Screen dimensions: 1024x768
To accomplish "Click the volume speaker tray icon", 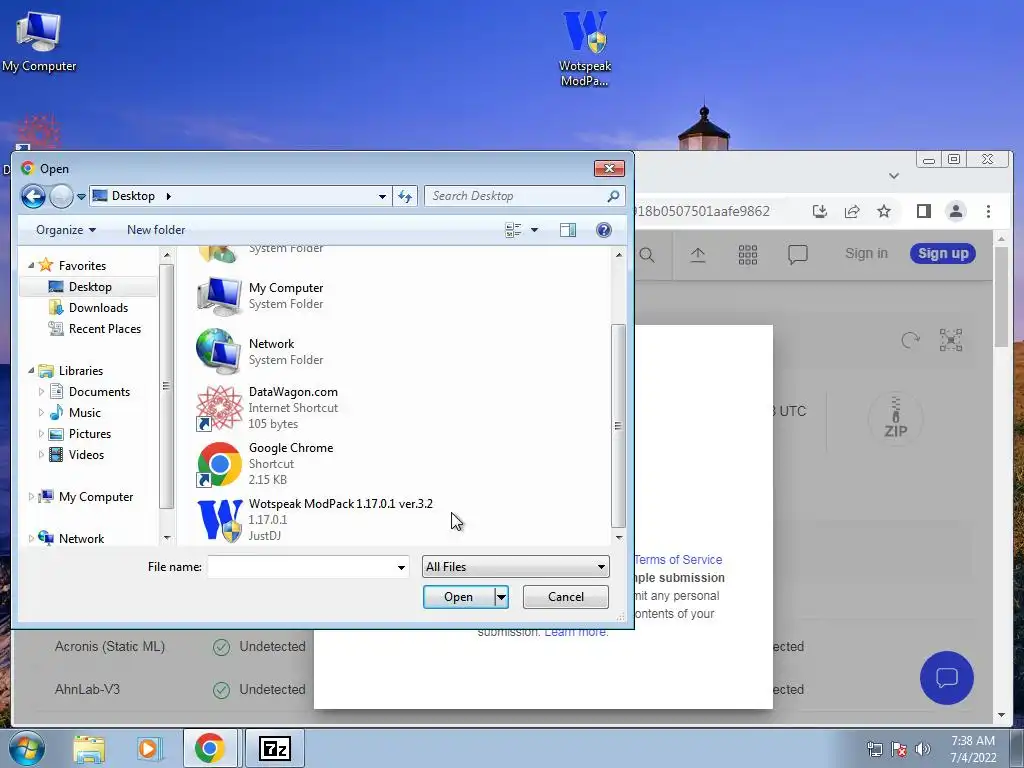I will (x=922, y=749).
